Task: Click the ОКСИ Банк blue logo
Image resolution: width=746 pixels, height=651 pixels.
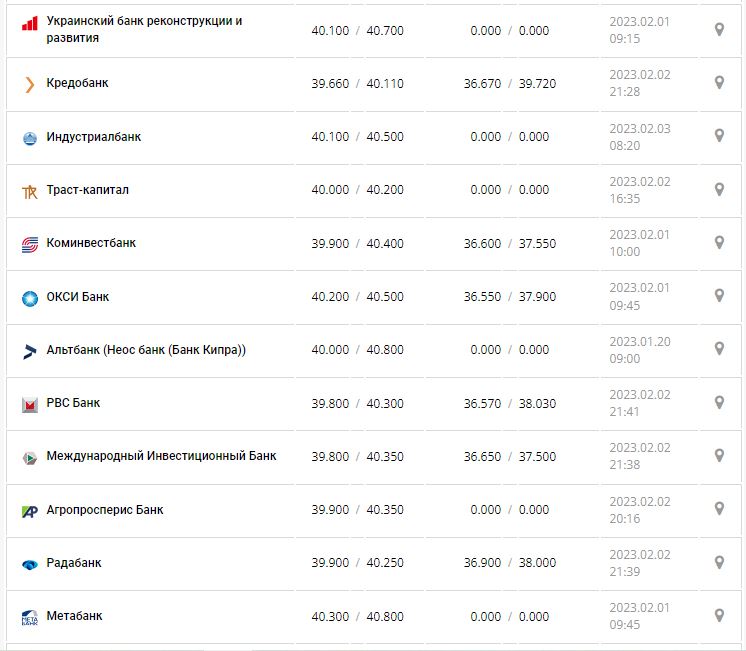Action: click(x=29, y=297)
